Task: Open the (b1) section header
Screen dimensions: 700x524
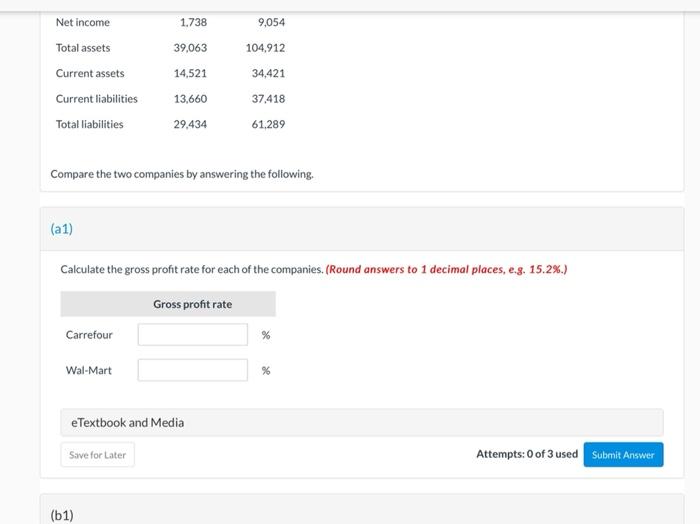Action: tap(62, 515)
